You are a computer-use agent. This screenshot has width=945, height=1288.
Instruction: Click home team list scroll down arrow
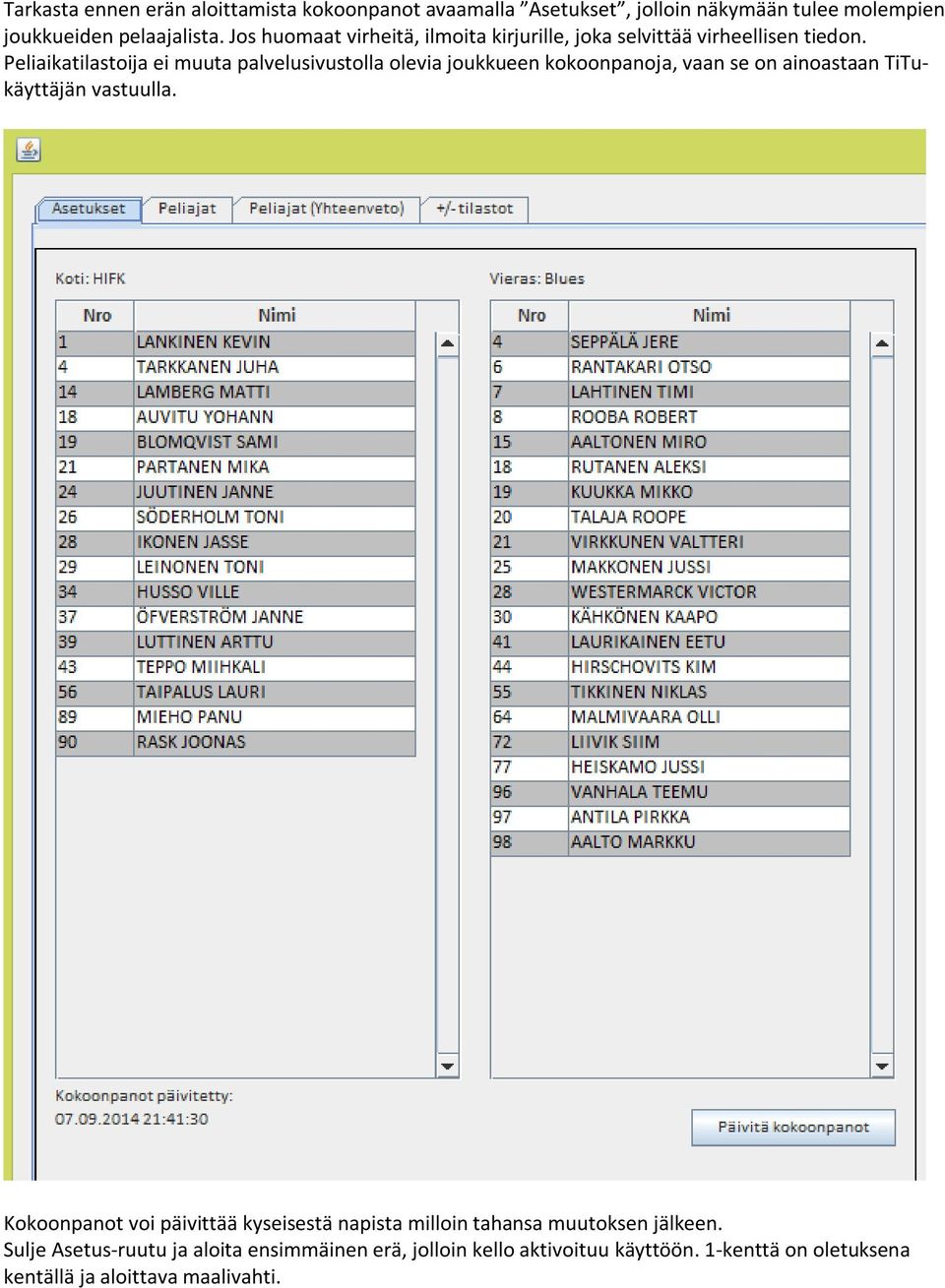pyautogui.click(x=448, y=1066)
